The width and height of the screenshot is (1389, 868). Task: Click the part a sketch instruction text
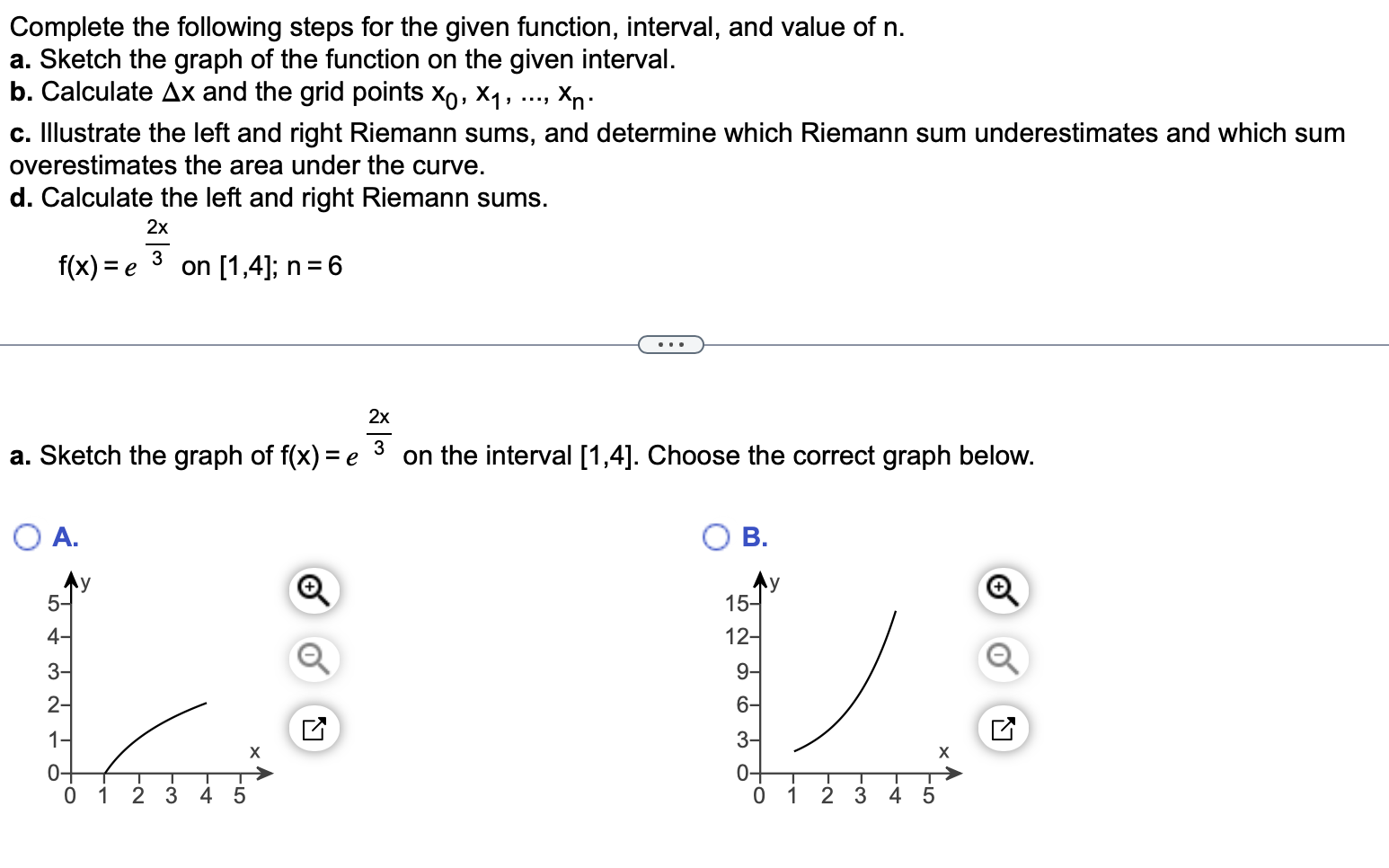359,454
